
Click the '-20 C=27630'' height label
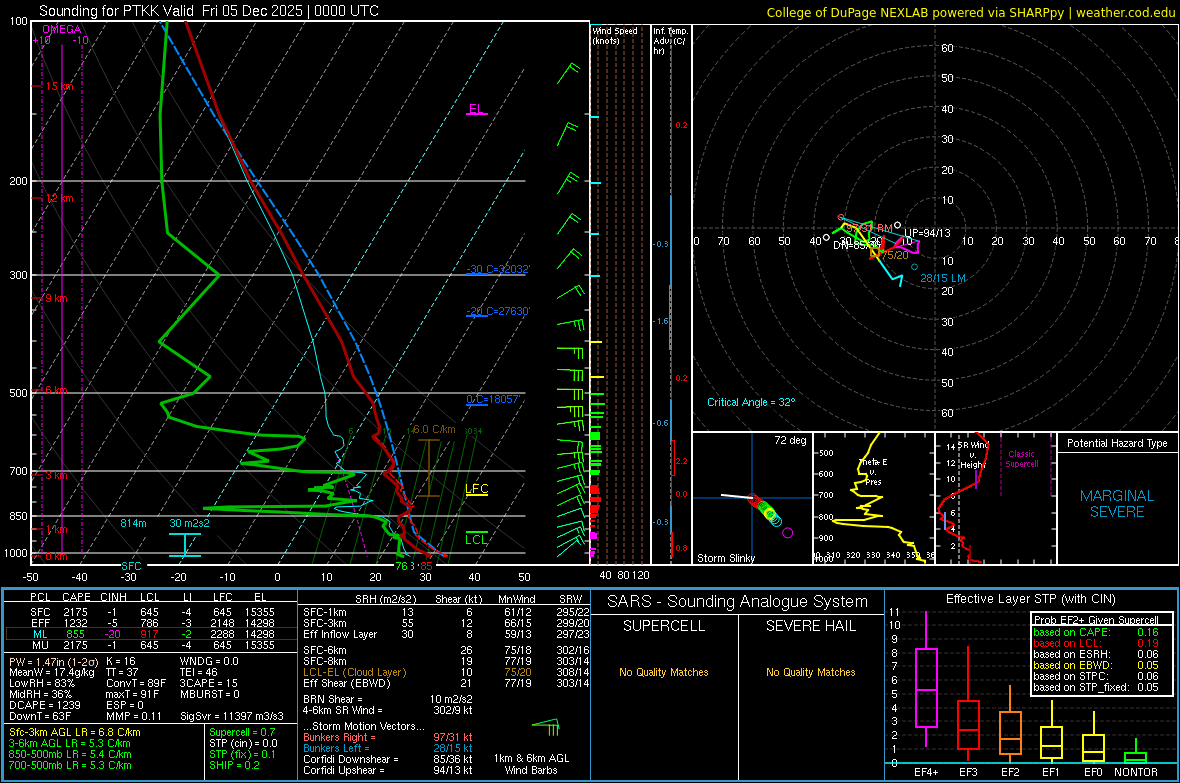498,311
